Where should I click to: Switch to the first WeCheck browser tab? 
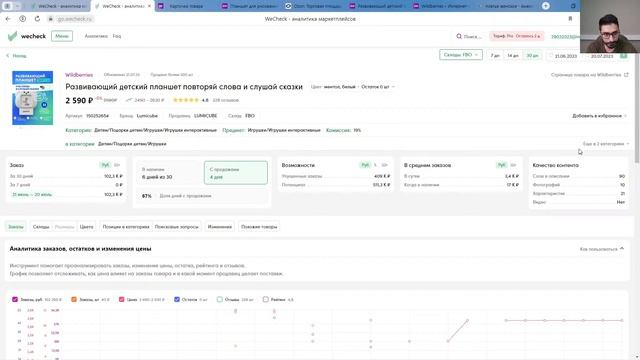[x=59, y=6]
